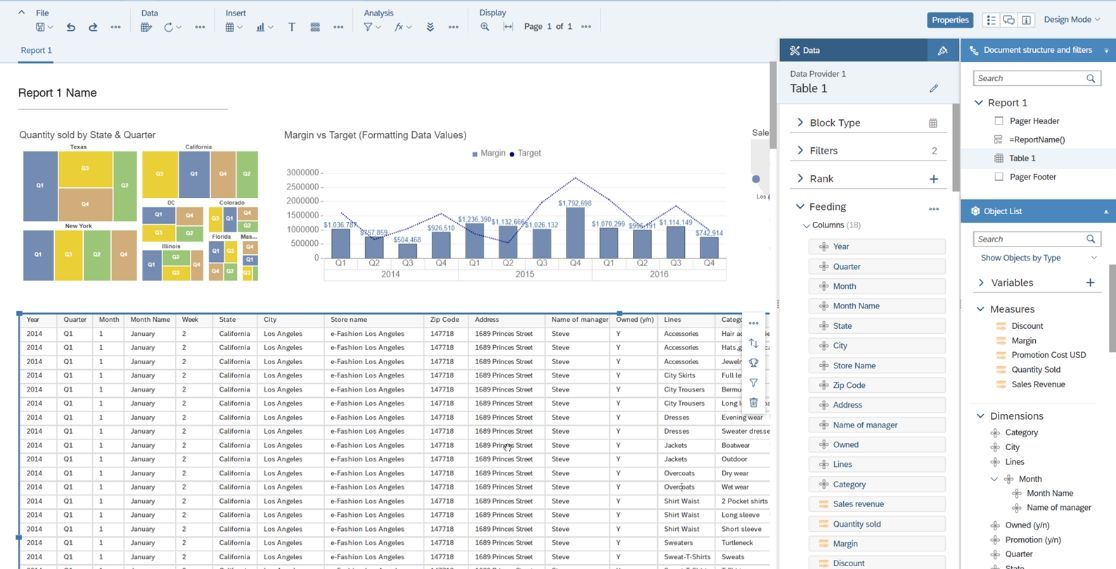Add a new variable with plus
The image size is (1116, 569).
coord(1090,283)
